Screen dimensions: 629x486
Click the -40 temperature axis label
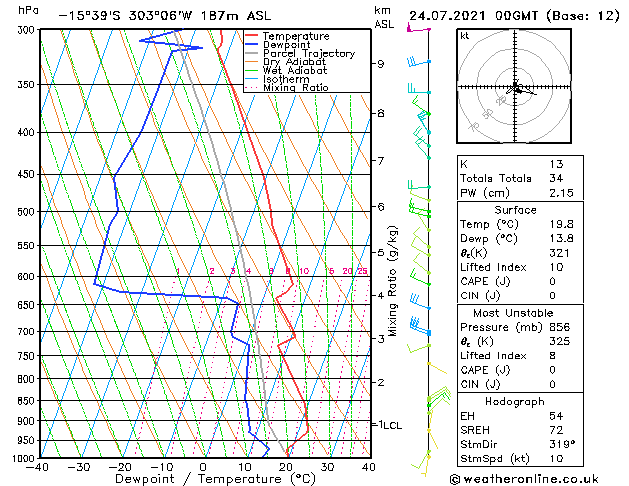click(37, 467)
